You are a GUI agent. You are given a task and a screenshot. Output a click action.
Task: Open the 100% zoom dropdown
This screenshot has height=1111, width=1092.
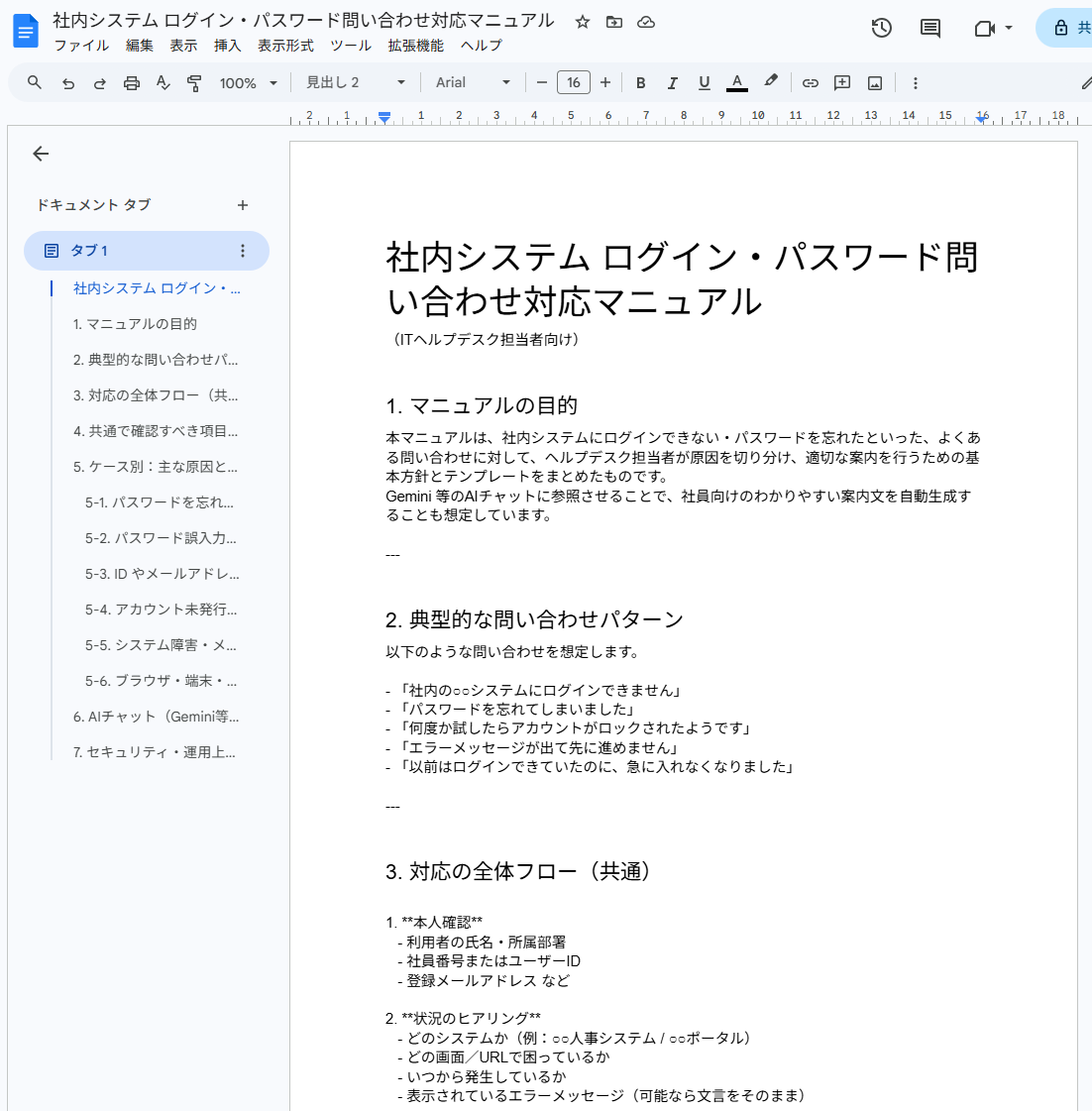tap(248, 83)
